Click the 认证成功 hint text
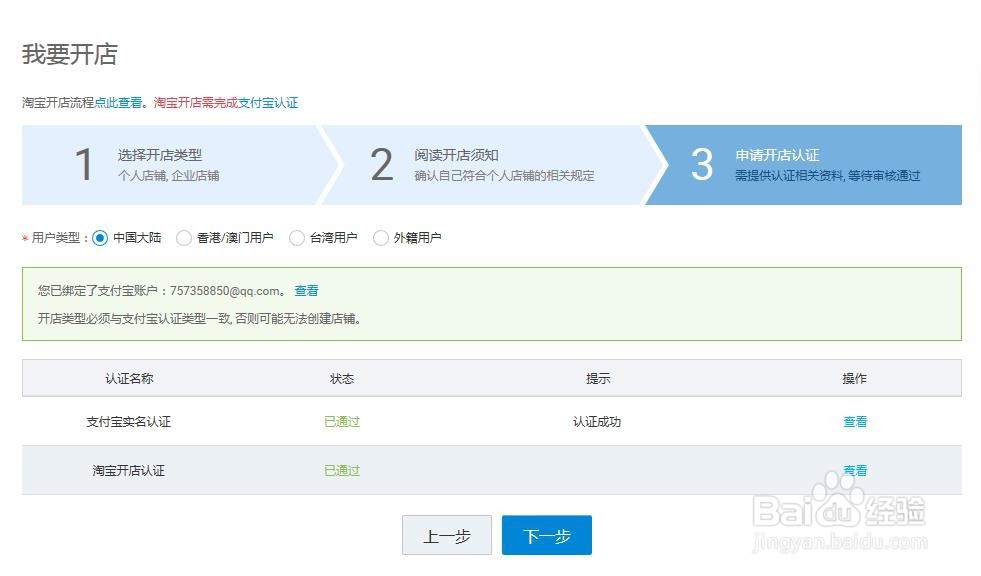981x576 pixels. click(597, 422)
